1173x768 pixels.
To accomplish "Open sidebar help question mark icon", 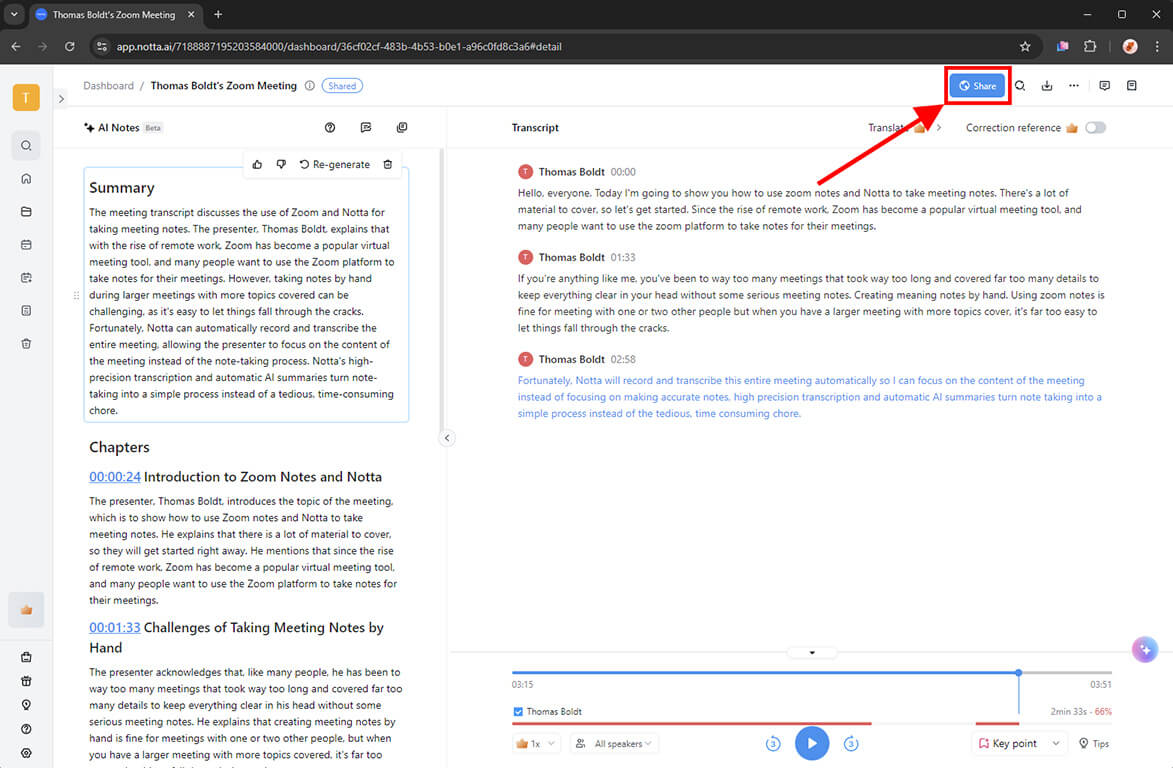I will (26, 729).
